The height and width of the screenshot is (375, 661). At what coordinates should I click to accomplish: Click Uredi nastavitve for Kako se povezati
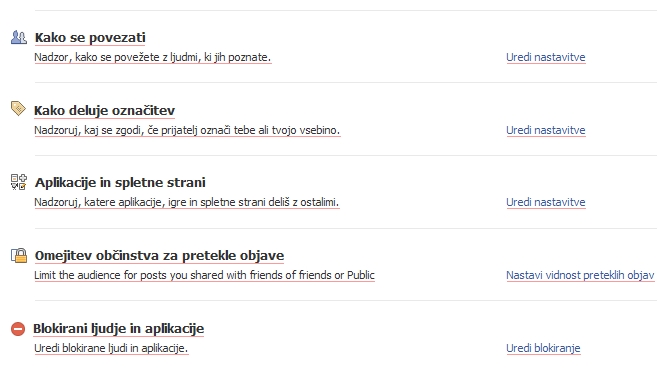545,57
